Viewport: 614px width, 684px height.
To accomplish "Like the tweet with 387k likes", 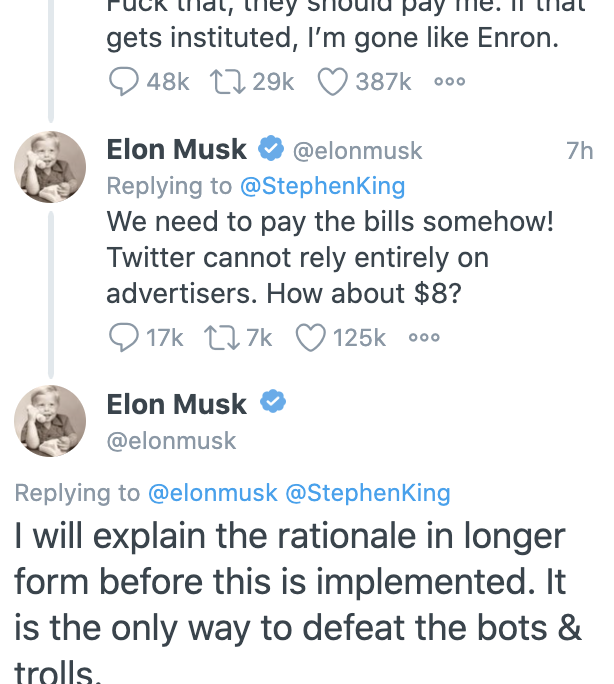I will [332, 82].
